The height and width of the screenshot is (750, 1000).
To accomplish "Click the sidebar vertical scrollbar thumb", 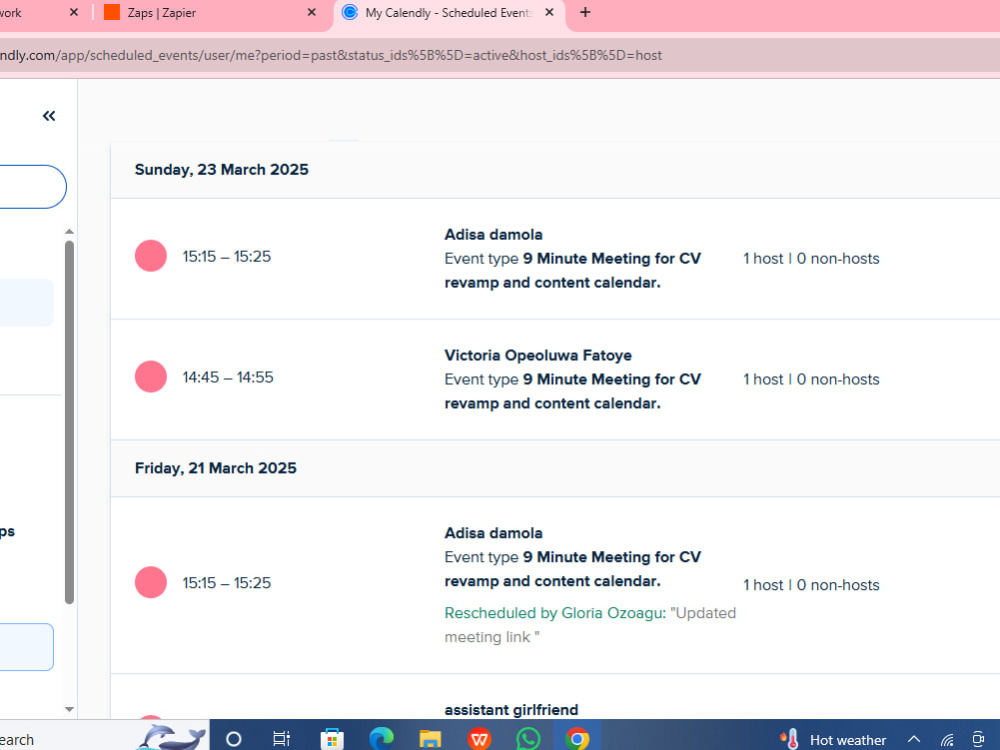I will click(x=70, y=422).
